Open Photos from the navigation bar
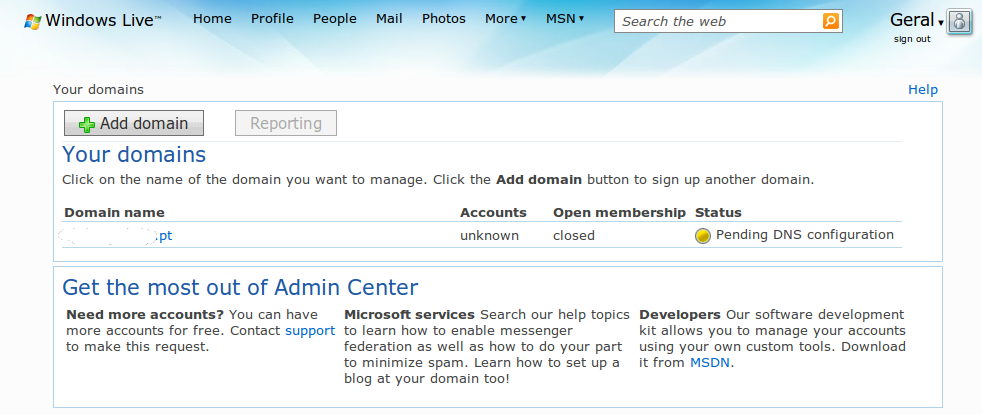This screenshot has width=982, height=415. click(x=444, y=19)
